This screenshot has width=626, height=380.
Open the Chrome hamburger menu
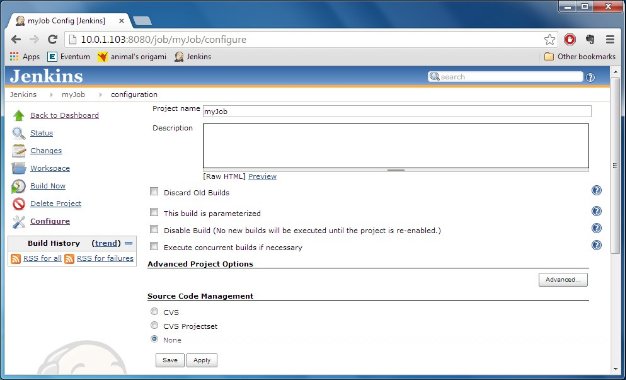[610, 39]
